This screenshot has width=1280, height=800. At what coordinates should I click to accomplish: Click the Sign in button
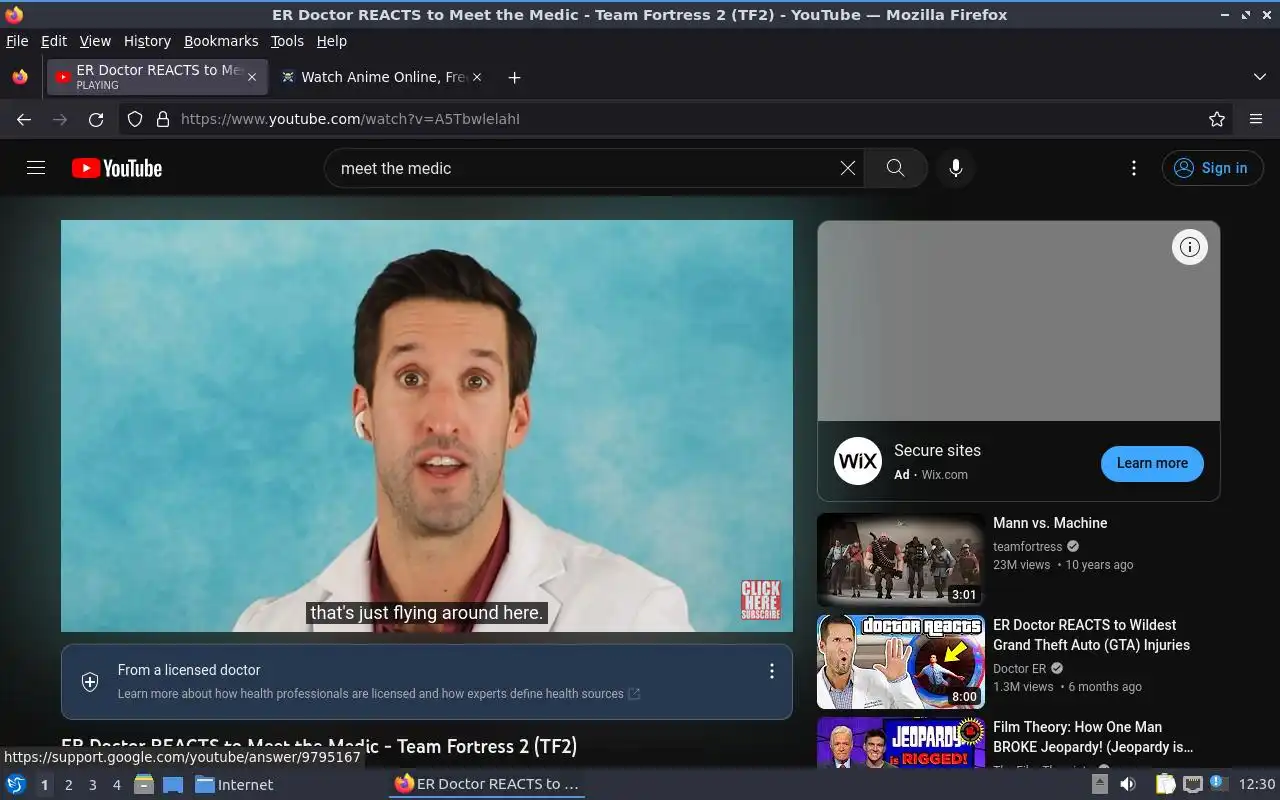click(1212, 168)
